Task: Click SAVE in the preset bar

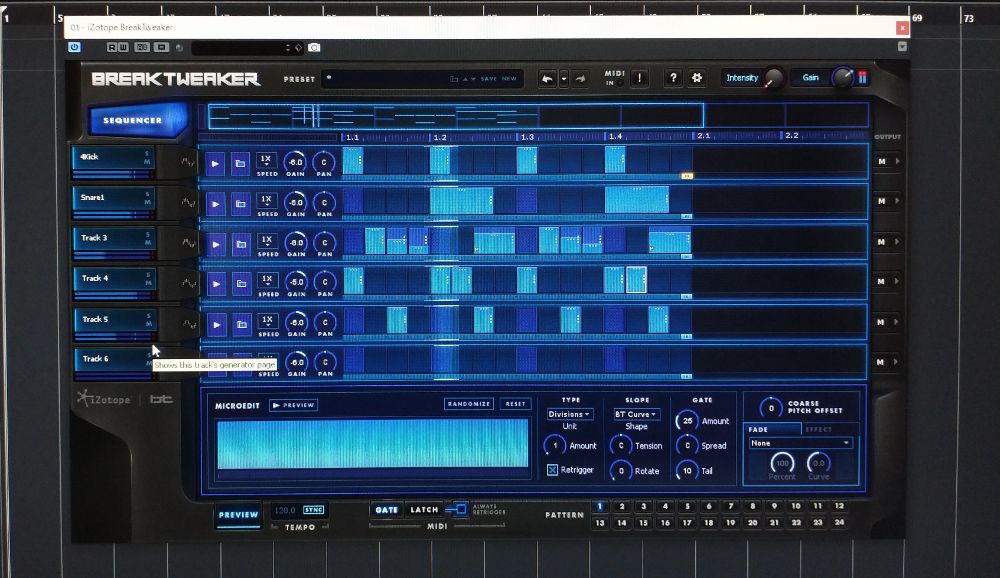Action: coord(489,79)
